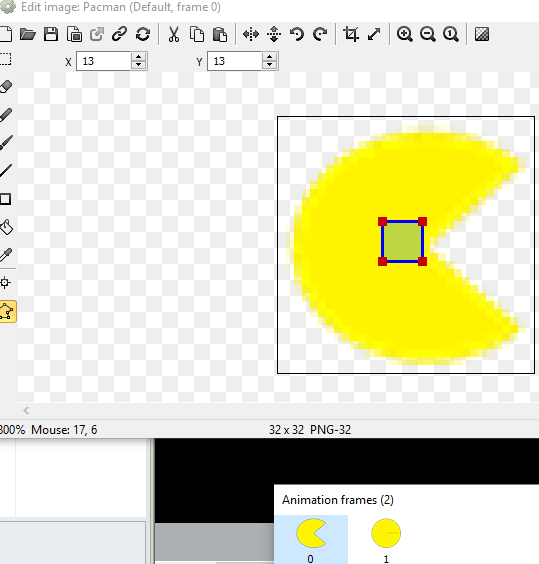Screen dimensions: 539x564
Task: Click the Save As icon
Action: click(74, 34)
